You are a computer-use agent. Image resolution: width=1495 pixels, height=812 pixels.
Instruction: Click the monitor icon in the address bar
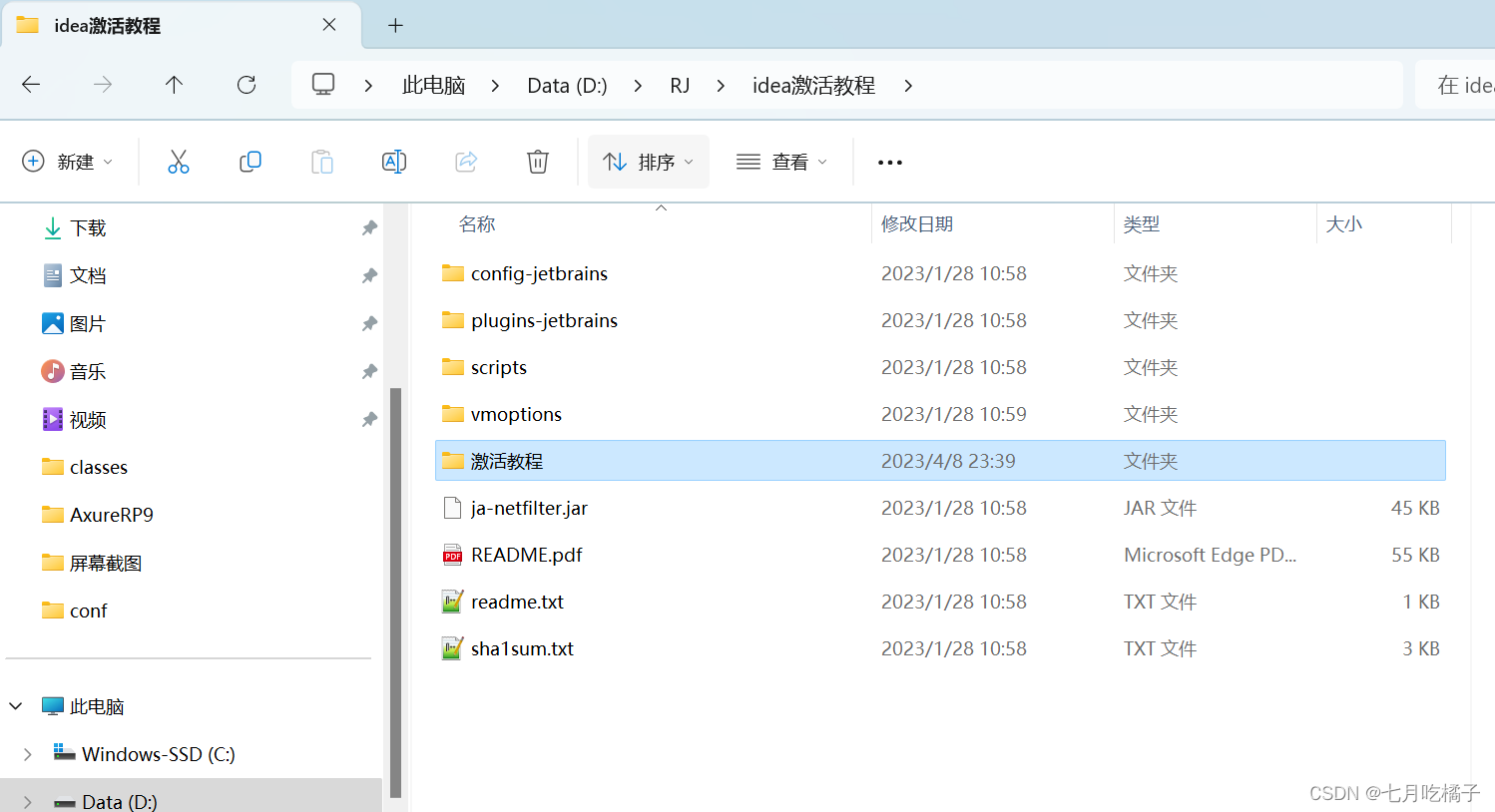point(323,85)
